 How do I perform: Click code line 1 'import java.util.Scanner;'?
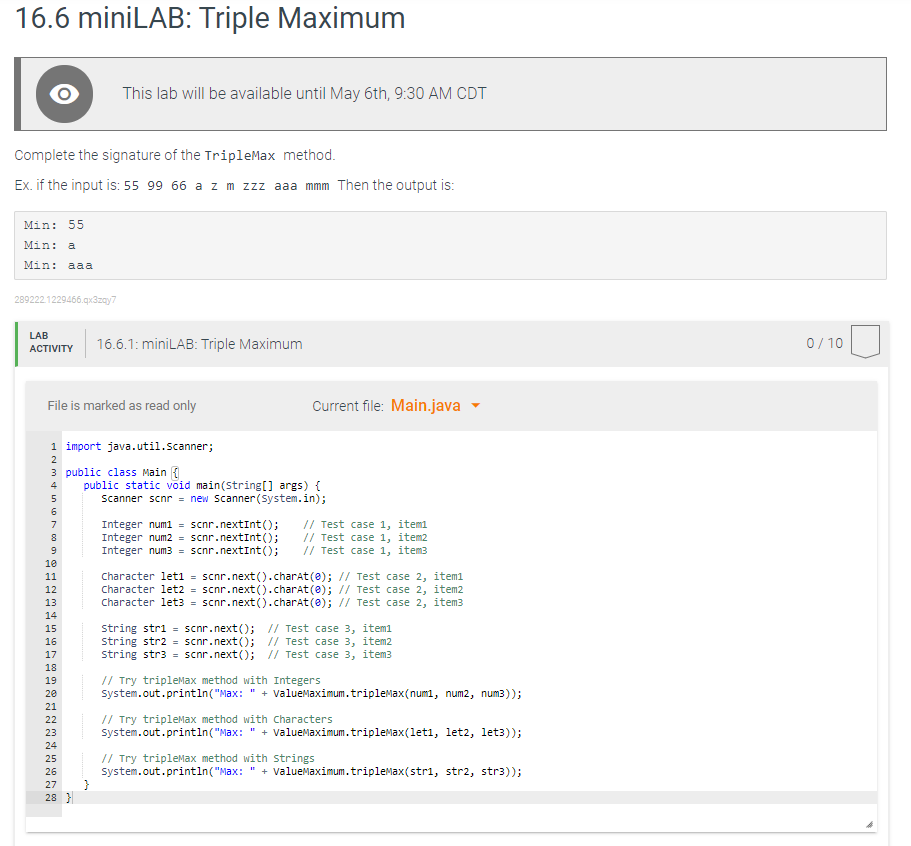pos(139,446)
